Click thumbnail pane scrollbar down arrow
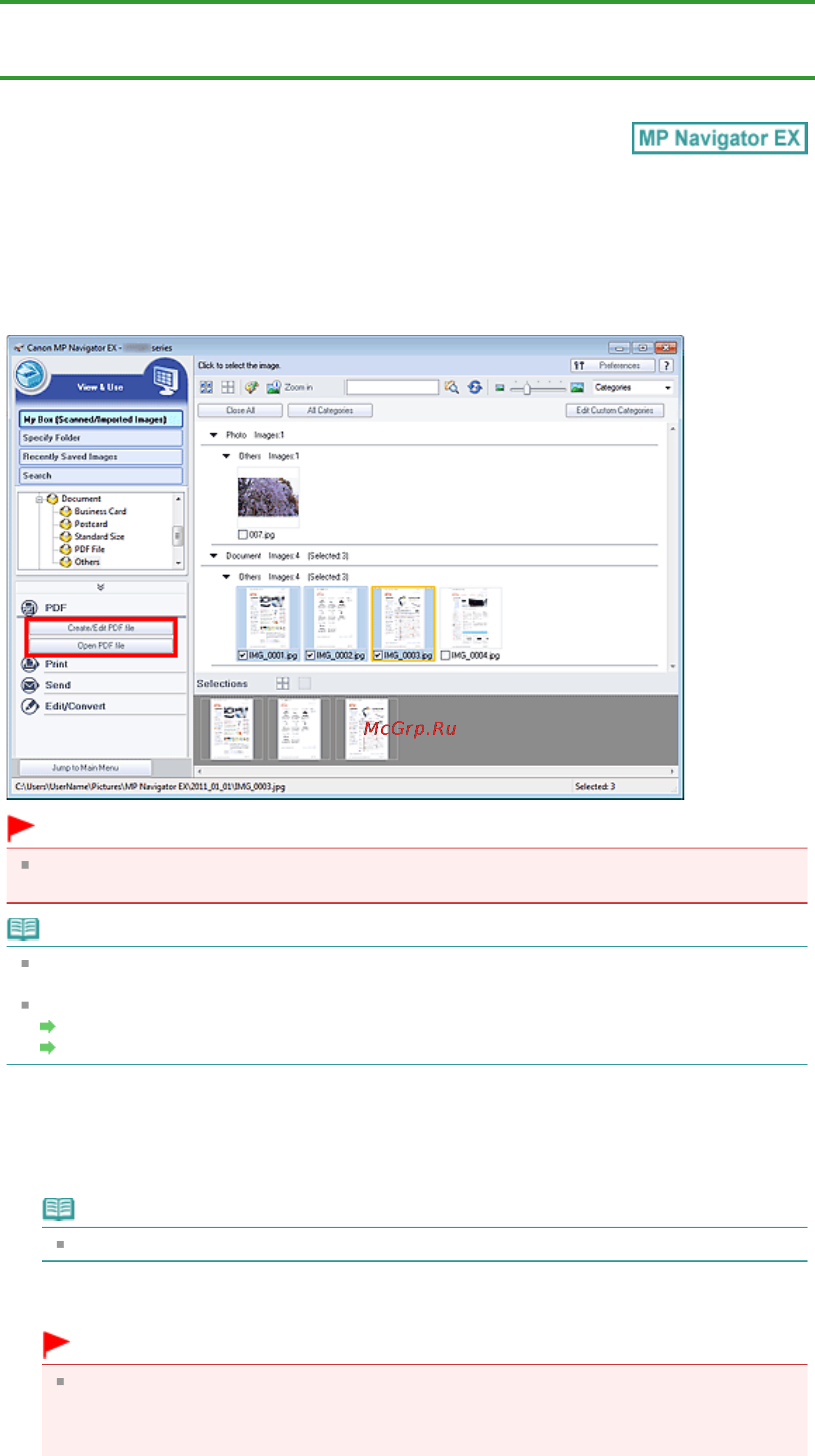The height and width of the screenshot is (1456, 815). 673,666
